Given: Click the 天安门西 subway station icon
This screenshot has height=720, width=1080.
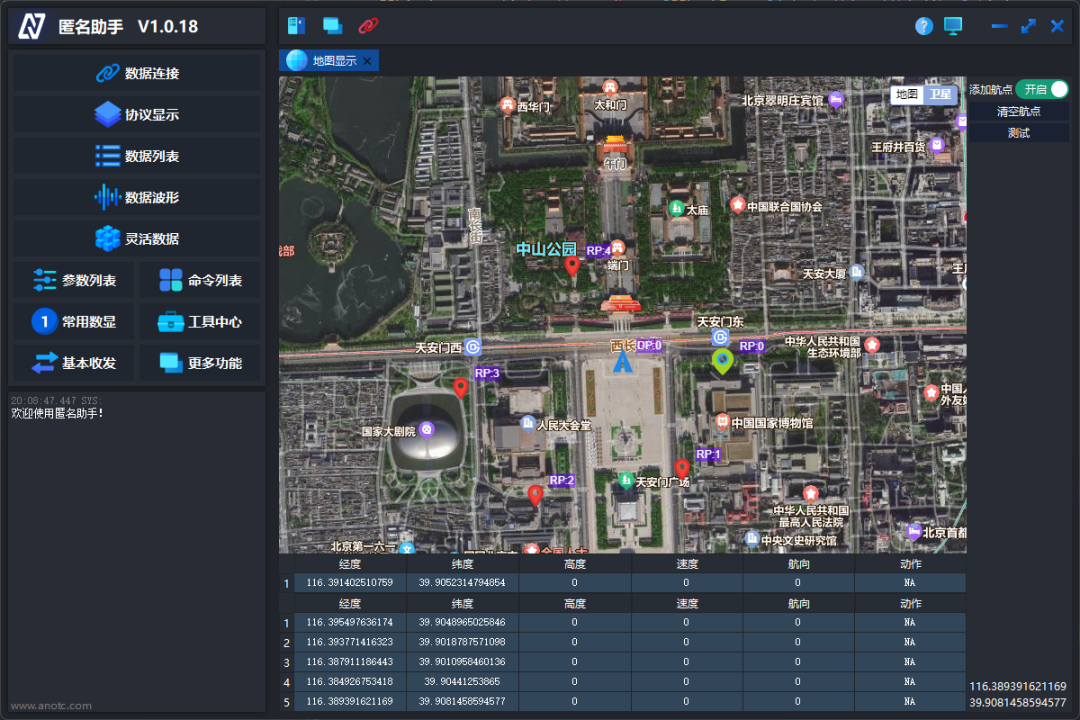Looking at the screenshot, I should tap(472, 347).
